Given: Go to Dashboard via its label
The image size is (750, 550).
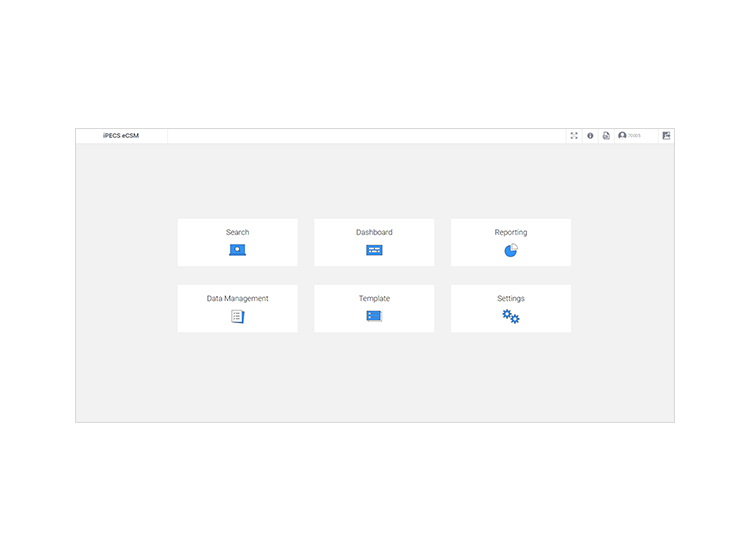Looking at the screenshot, I should [x=374, y=232].
